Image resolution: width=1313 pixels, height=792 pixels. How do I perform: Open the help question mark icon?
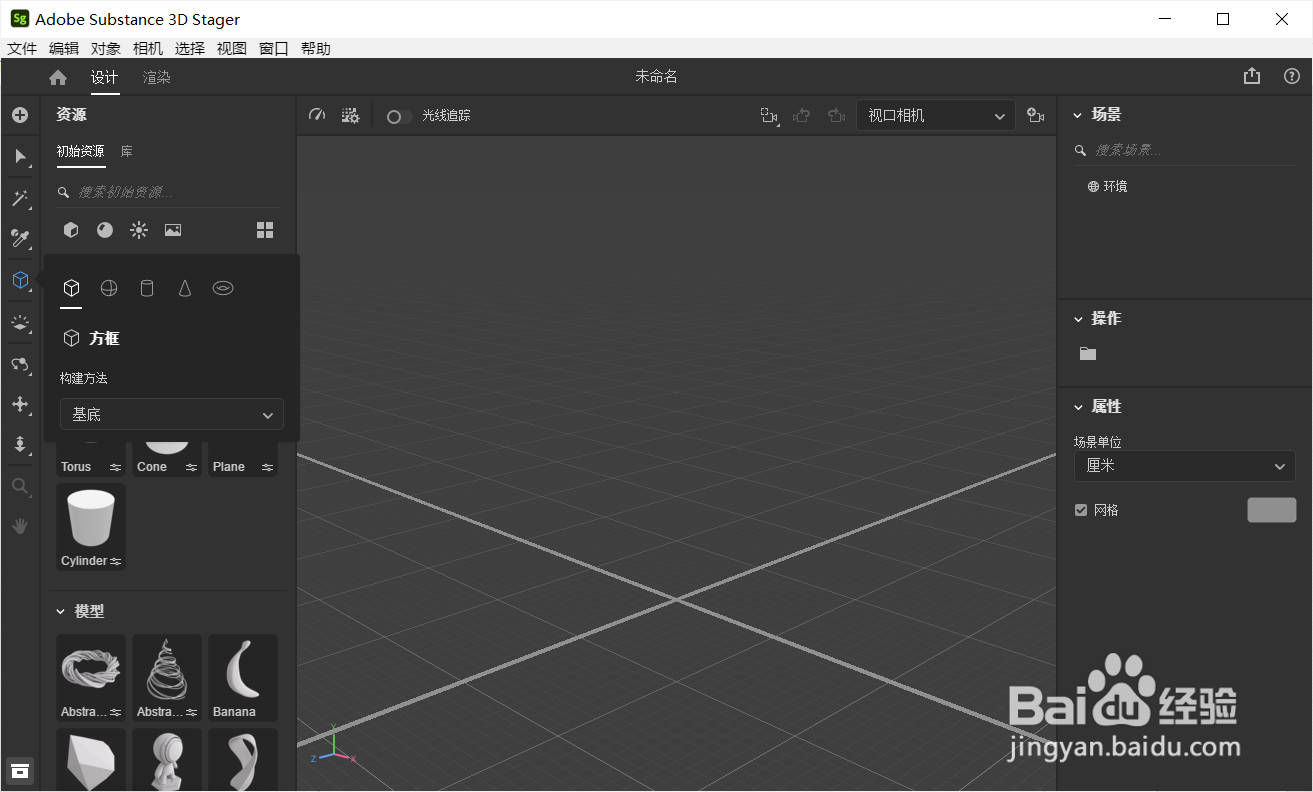1292,76
